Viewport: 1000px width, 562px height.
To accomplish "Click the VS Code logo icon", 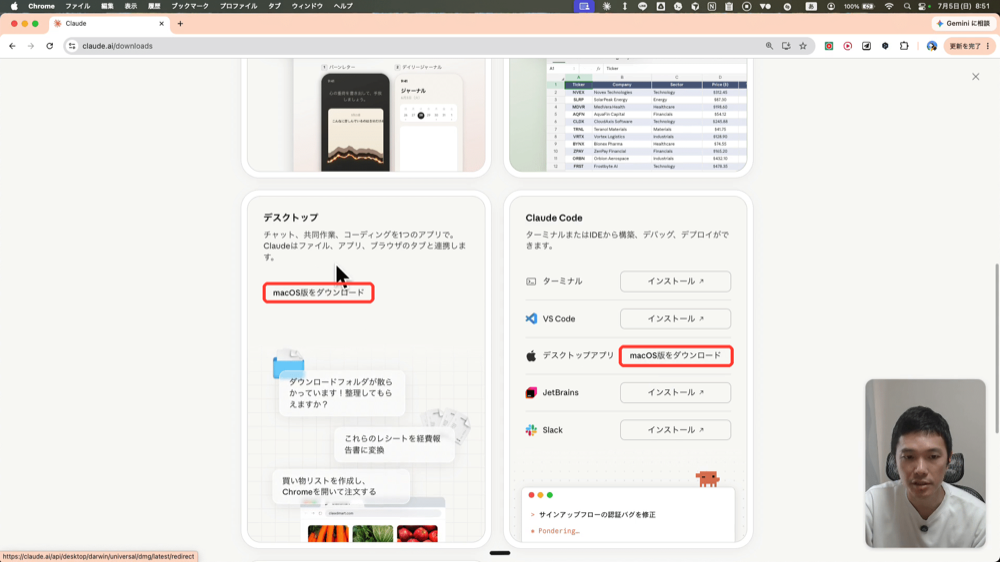I will point(531,318).
